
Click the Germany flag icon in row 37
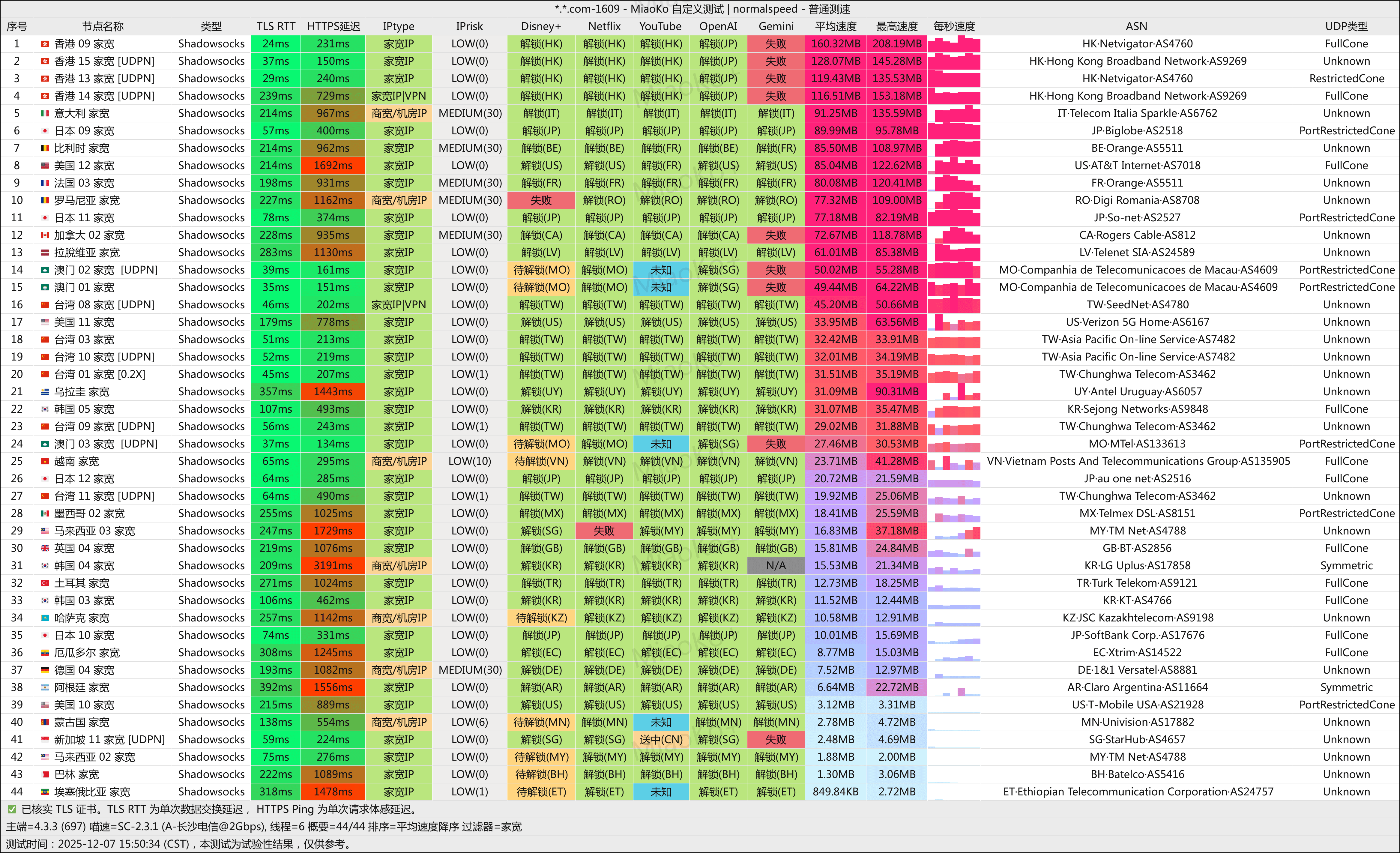coord(44,670)
